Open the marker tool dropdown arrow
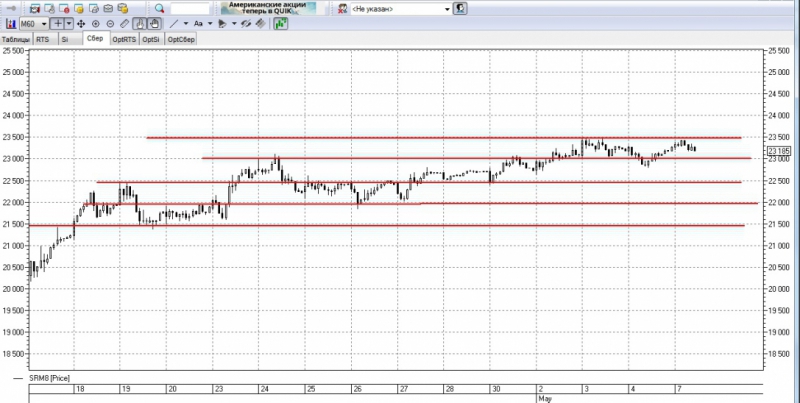The image size is (800, 403). pos(234,23)
